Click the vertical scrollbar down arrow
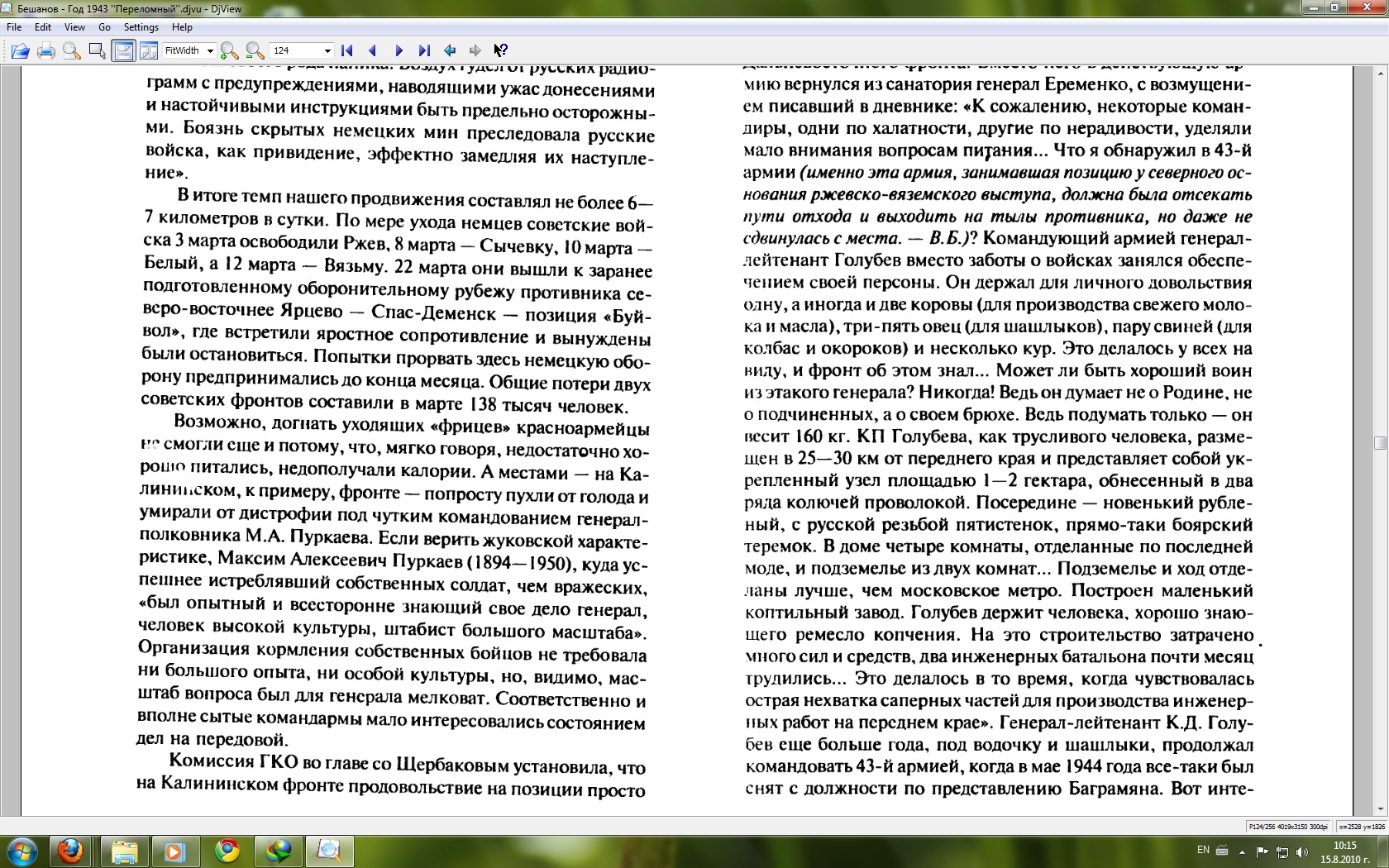 coord(1379,809)
